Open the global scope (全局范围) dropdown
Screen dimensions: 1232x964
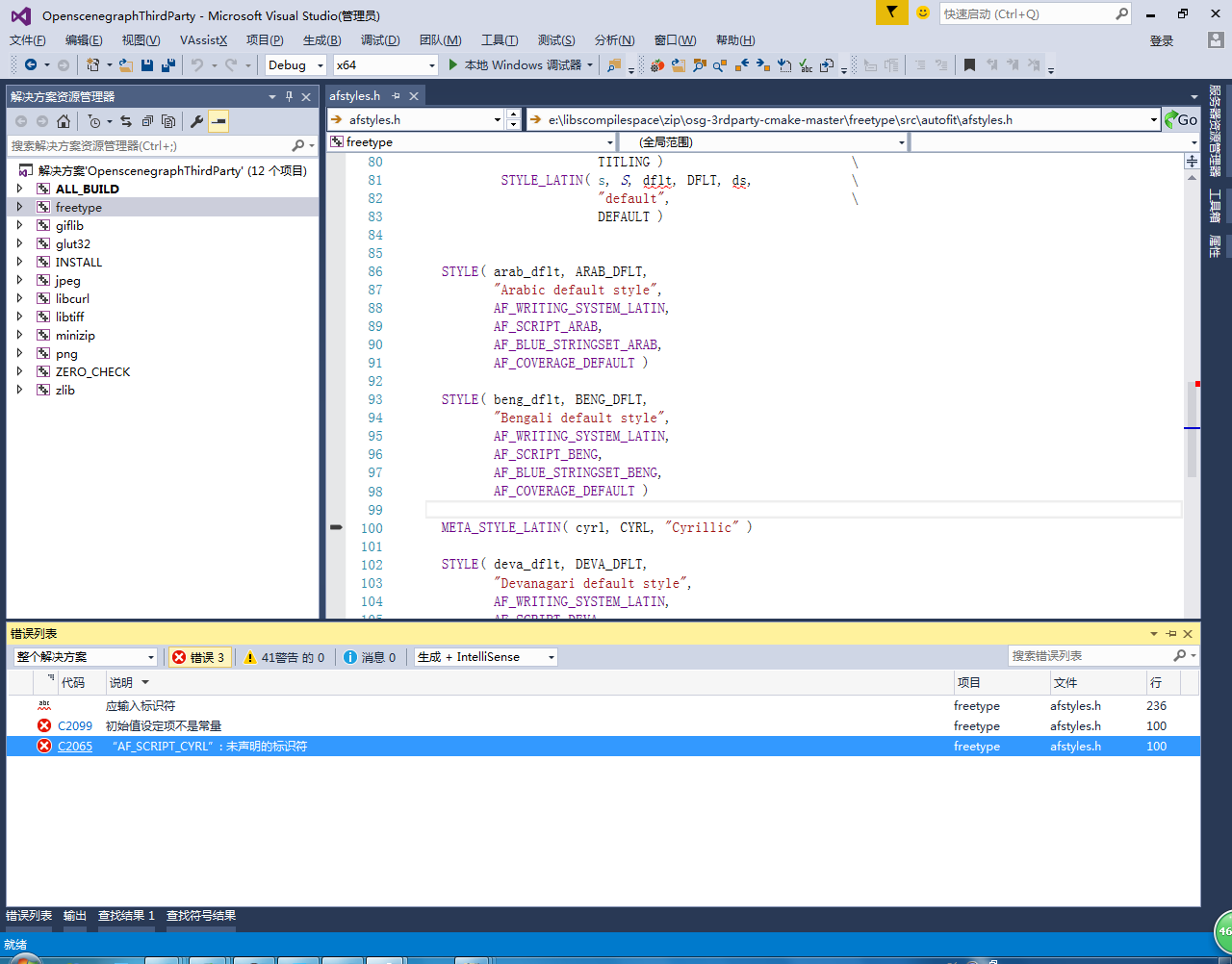[902, 142]
